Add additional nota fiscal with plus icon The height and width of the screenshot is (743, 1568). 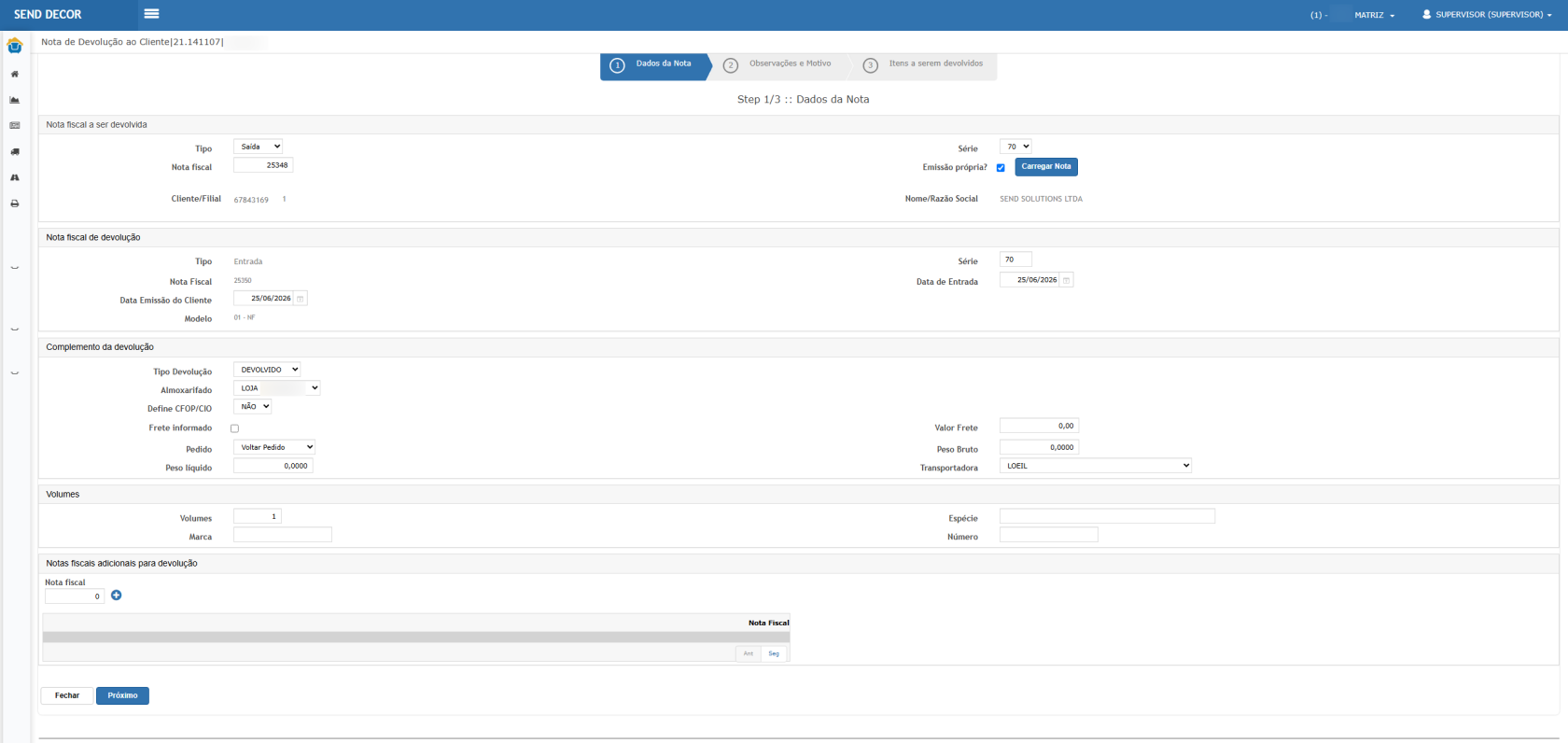pyautogui.click(x=117, y=596)
